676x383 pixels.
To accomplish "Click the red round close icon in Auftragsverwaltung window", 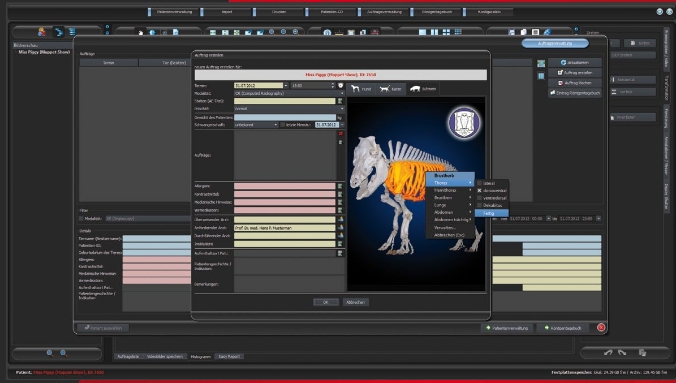I will tap(601, 327).
